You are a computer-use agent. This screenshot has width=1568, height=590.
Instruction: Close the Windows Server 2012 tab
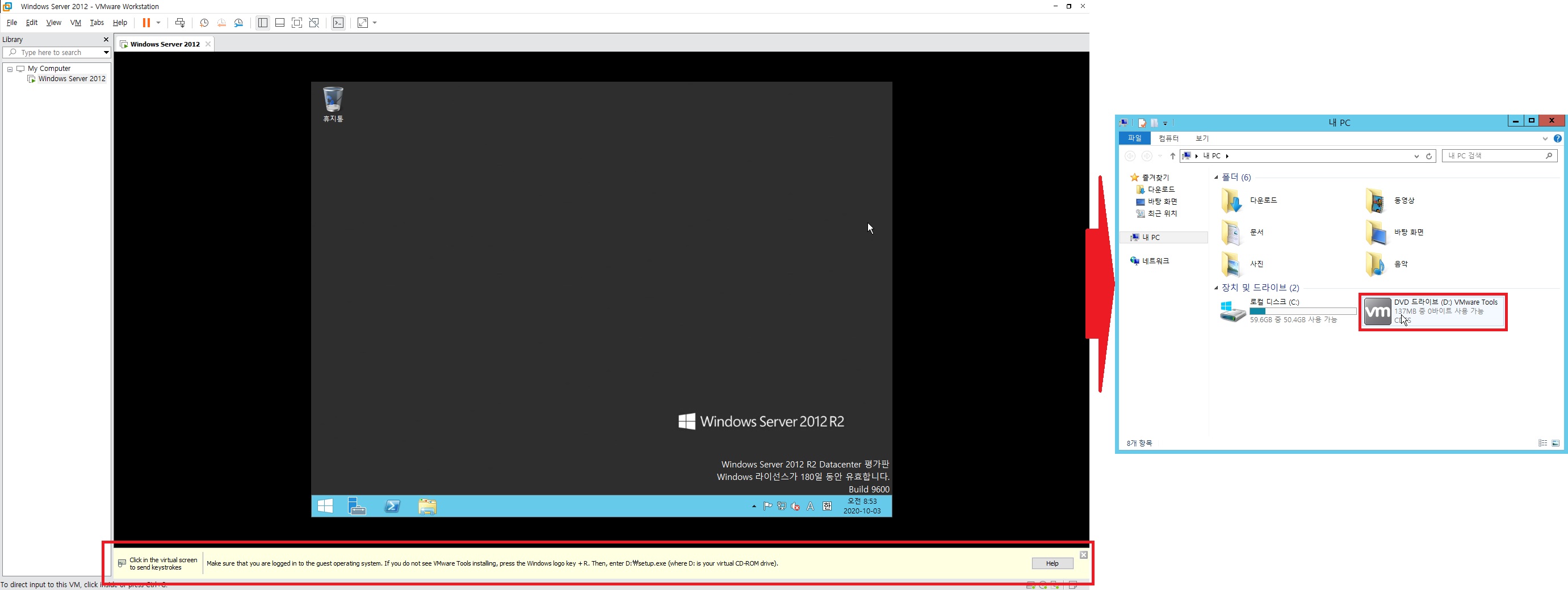pyautogui.click(x=208, y=44)
